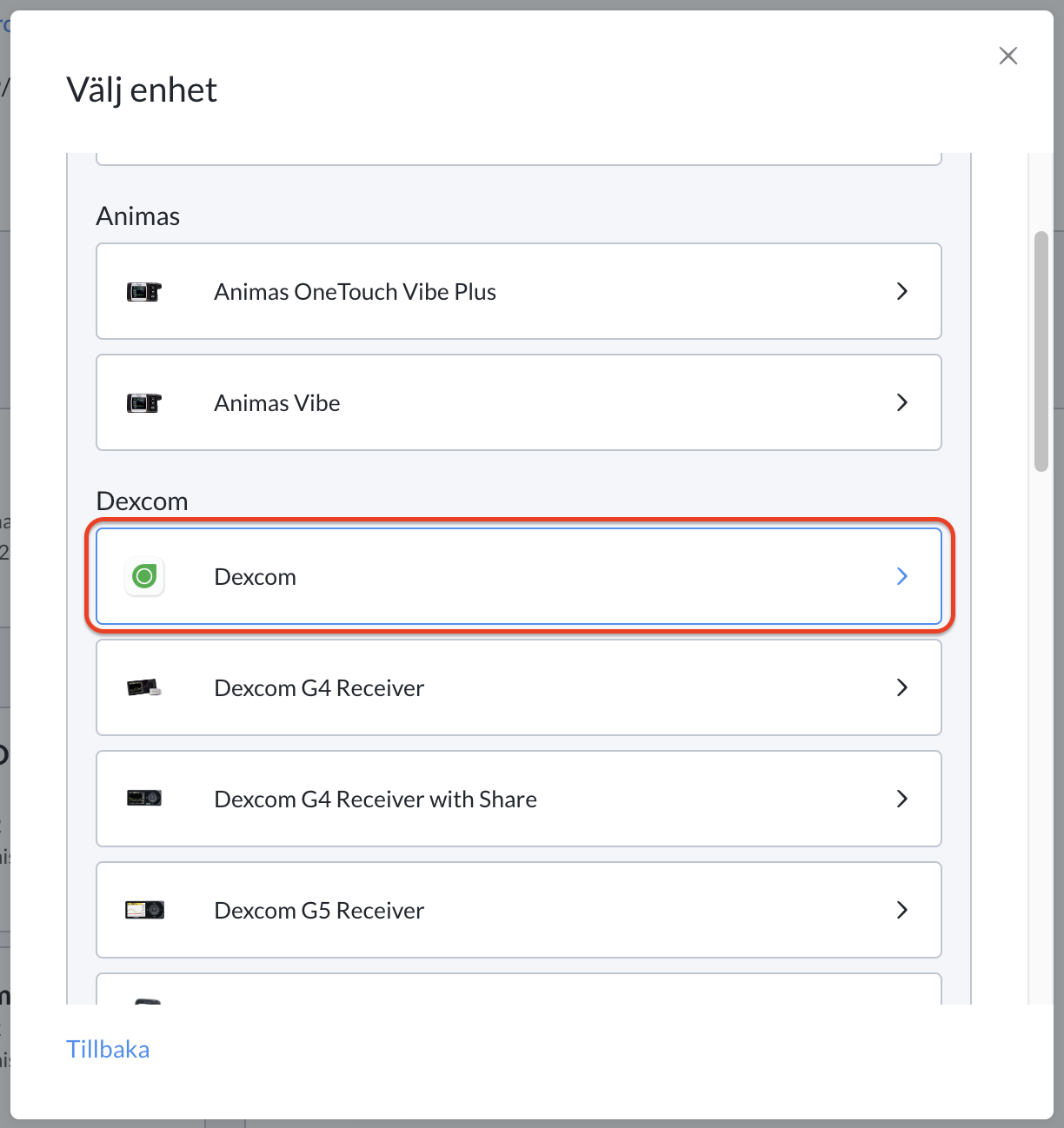
Task: Open chevron for Dexcom G5 Receiver
Action: pos(902,910)
